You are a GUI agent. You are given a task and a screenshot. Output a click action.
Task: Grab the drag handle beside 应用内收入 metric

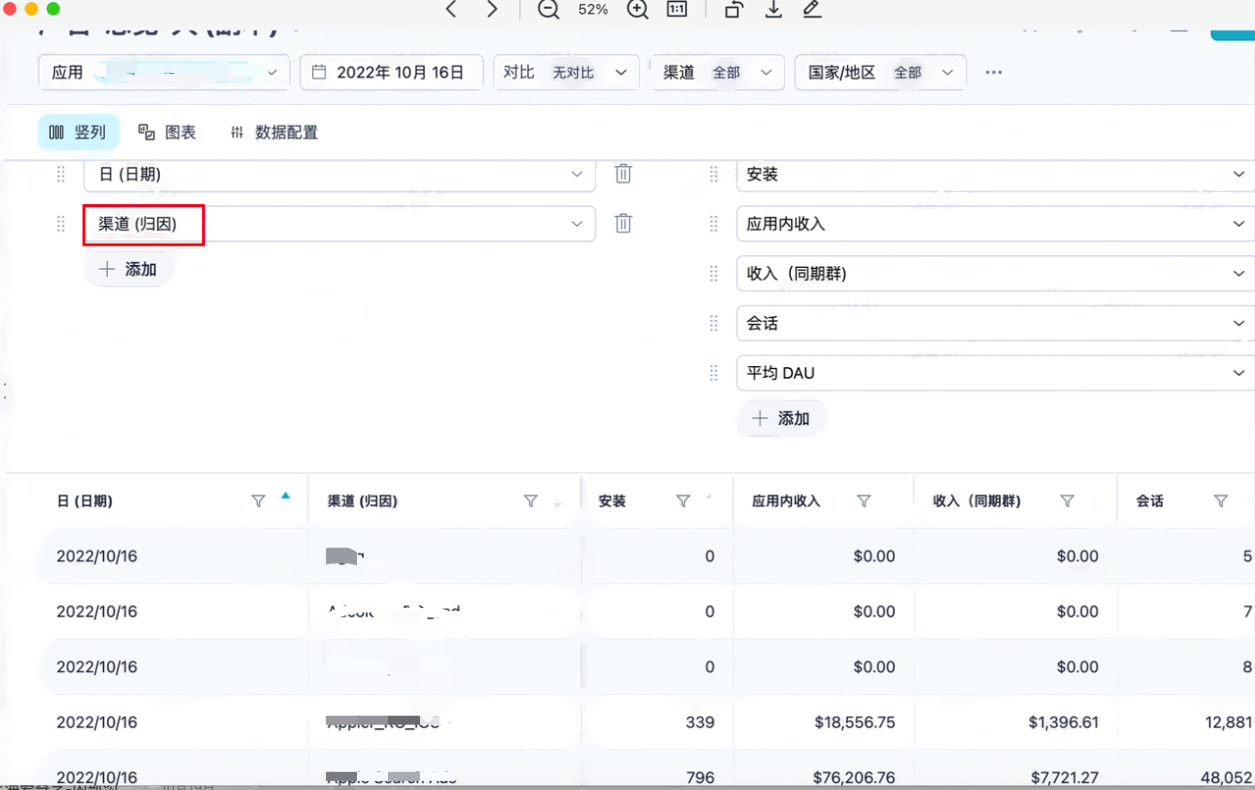pos(714,224)
